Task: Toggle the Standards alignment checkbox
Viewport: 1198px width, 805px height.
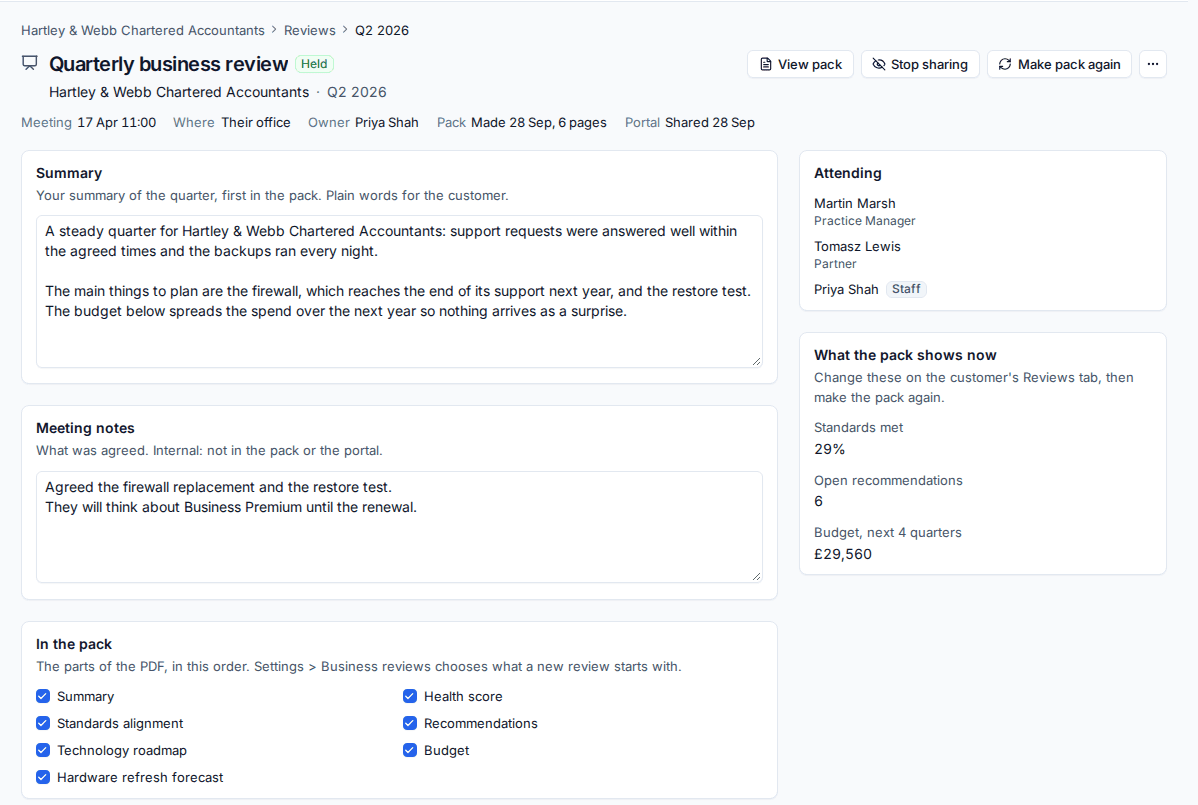Action: click(43, 723)
